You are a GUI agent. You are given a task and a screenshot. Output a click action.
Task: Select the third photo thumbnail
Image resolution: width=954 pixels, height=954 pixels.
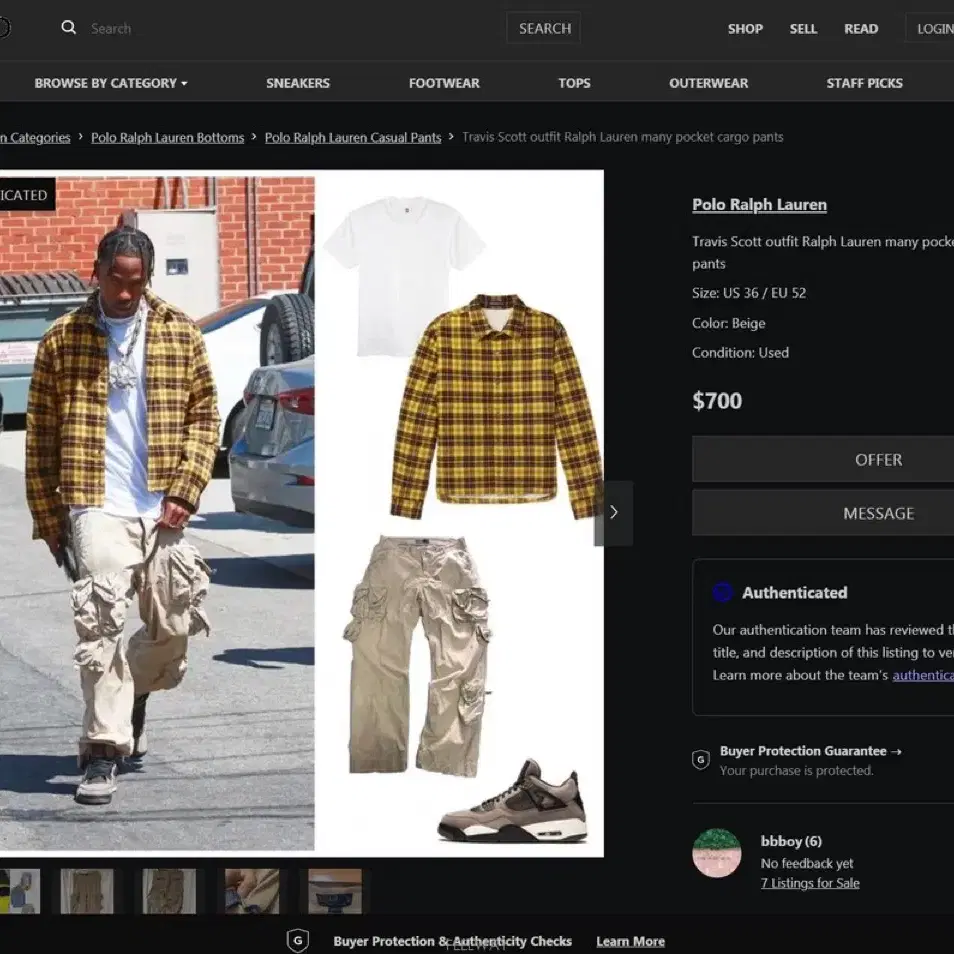pos(169,891)
